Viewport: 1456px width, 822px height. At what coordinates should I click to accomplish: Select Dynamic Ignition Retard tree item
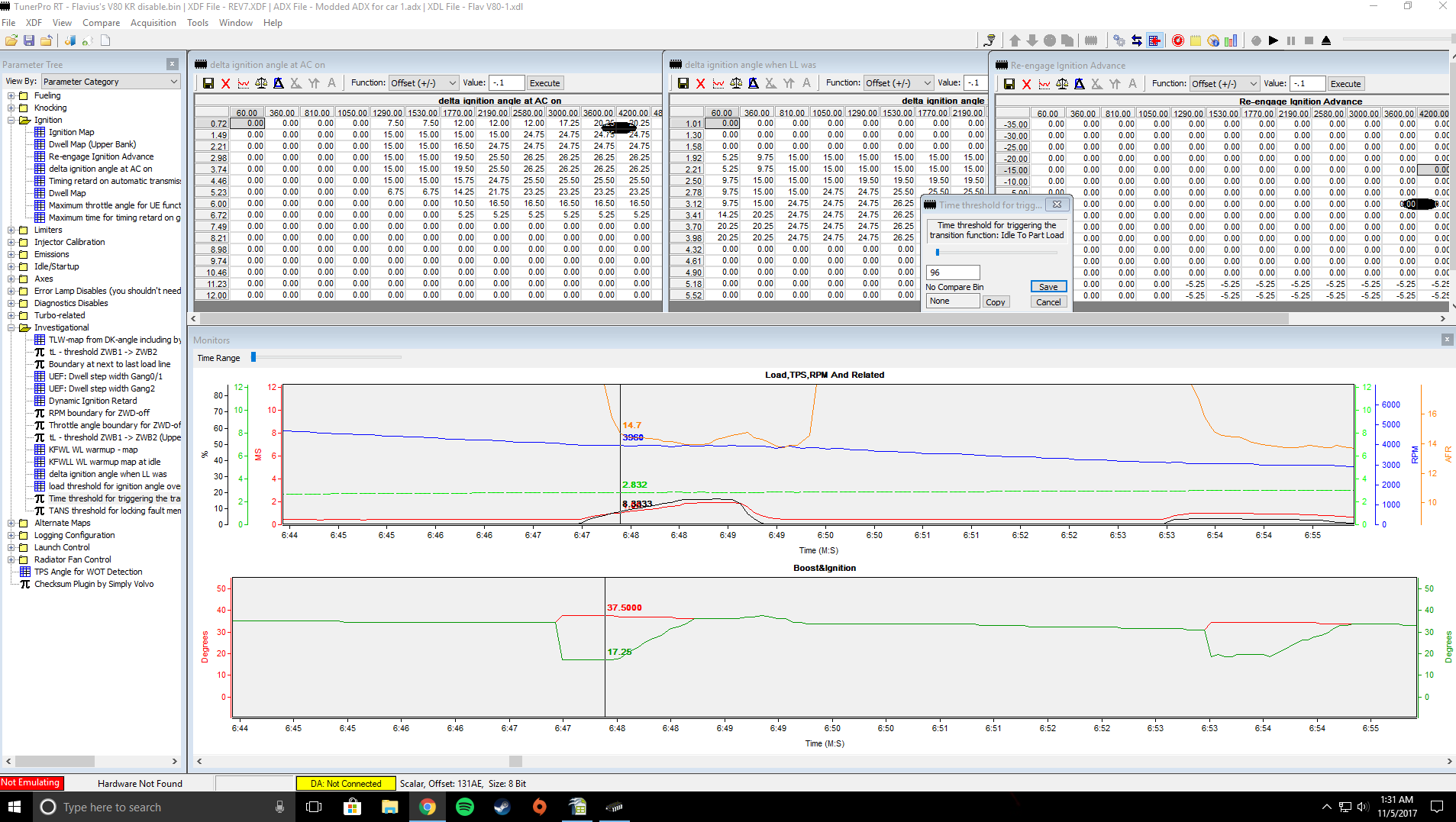[92, 401]
